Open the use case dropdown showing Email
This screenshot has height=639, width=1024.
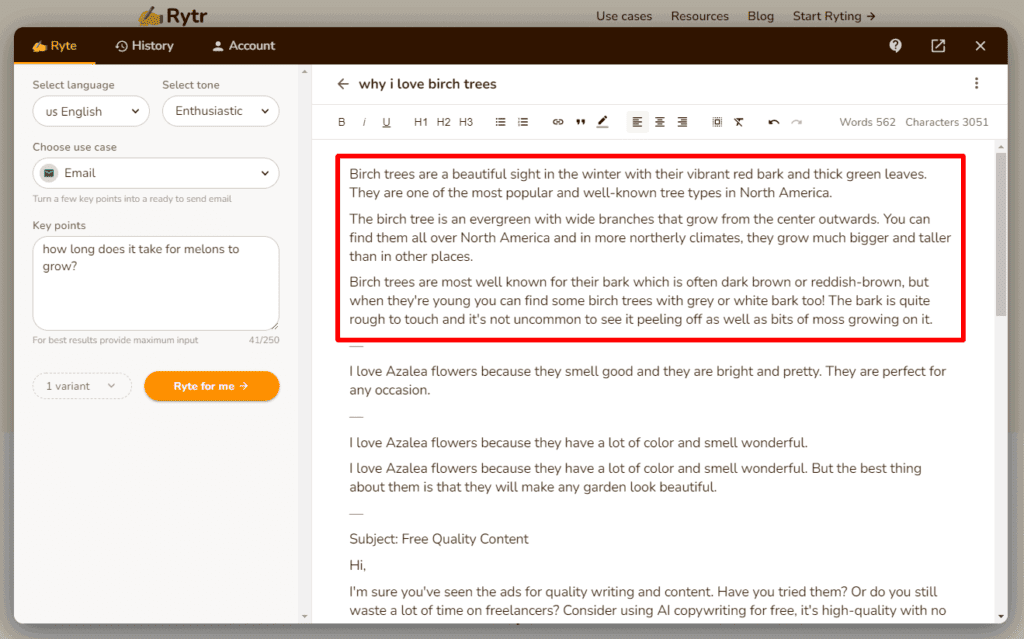(x=156, y=173)
